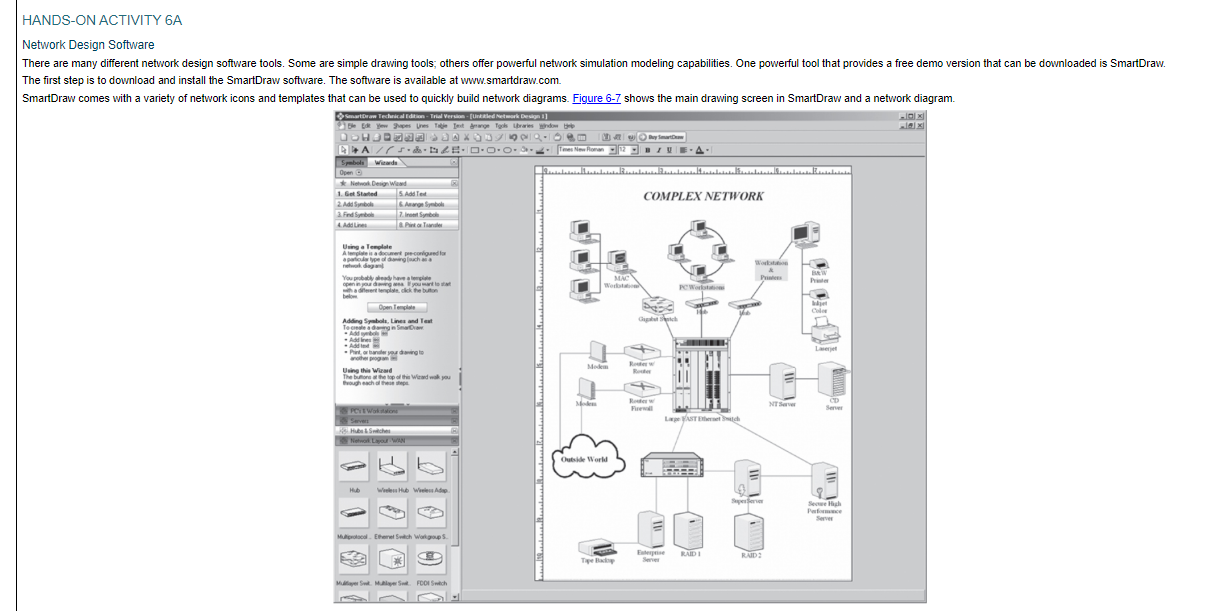1226x611 pixels.
Task: Switch to the Wizards tab
Action: click(385, 162)
